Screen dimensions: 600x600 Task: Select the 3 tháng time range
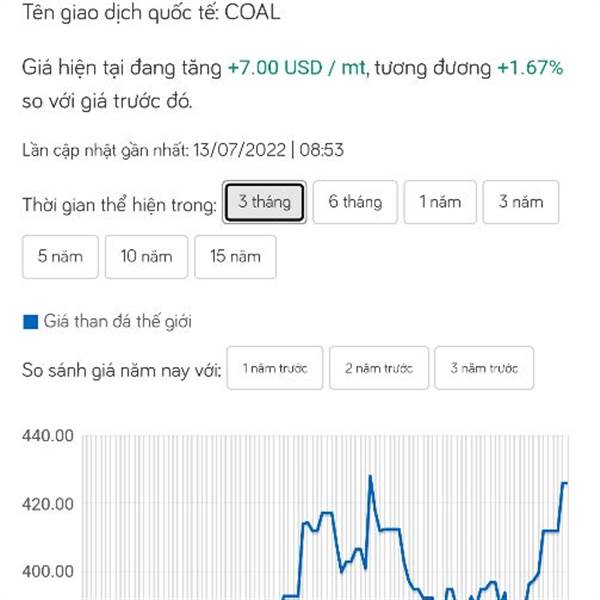(264, 202)
